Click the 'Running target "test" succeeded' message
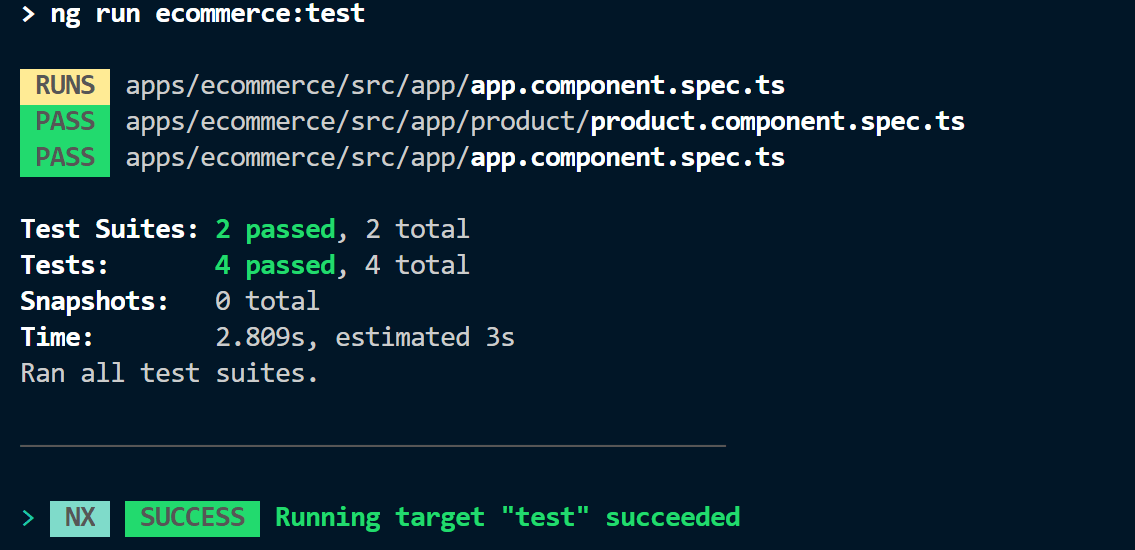Image resolution: width=1135 pixels, height=550 pixels. coord(507,518)
